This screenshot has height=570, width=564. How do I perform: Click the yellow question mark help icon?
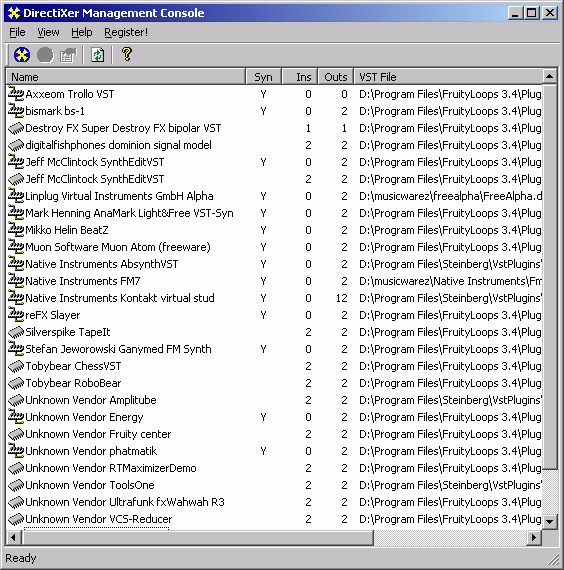[x=127, y=55]
